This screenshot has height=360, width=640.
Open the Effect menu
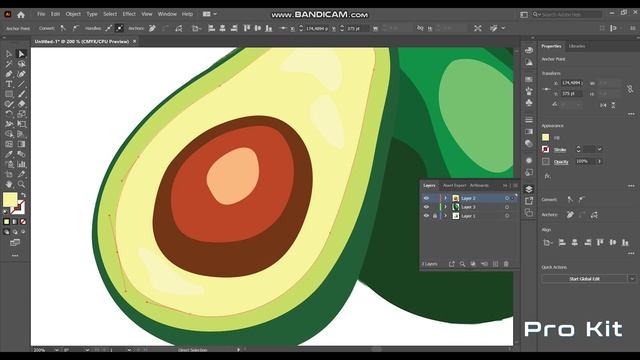point(129,14)
